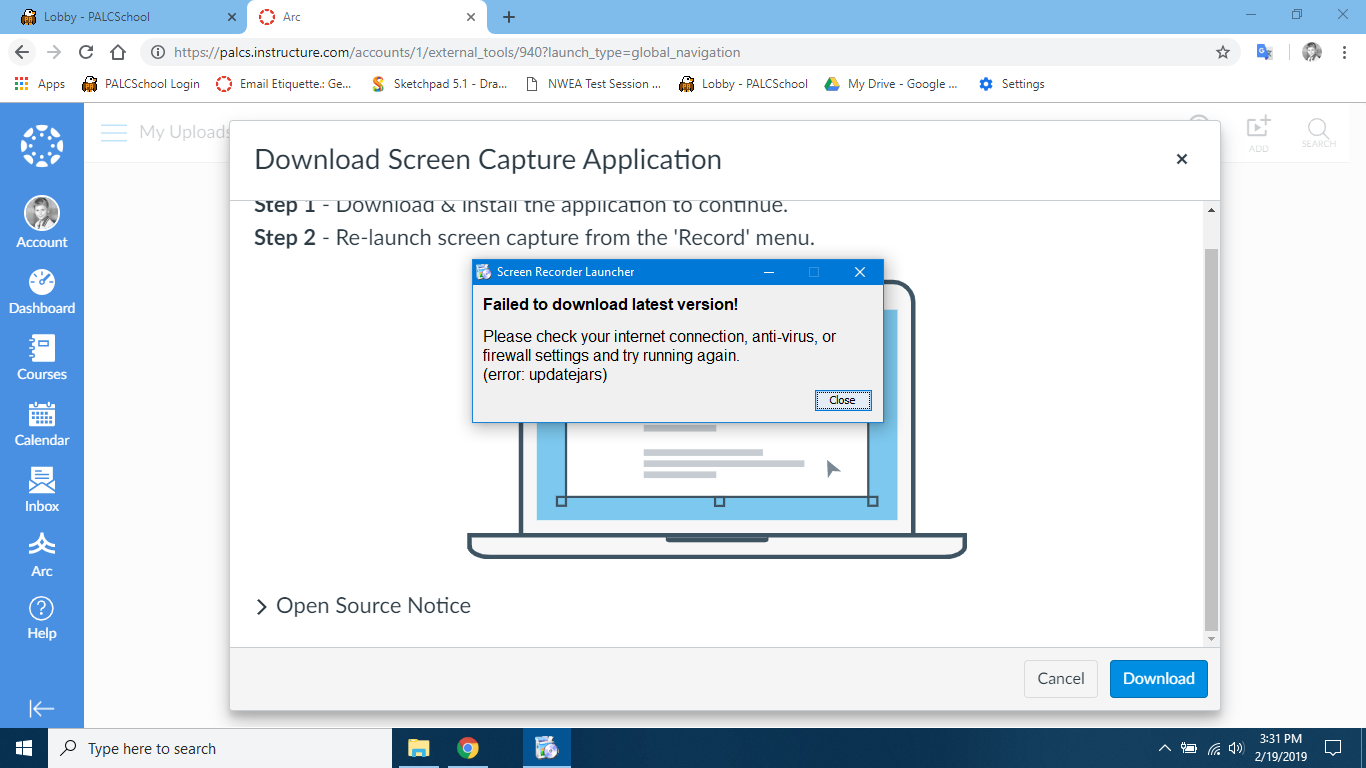
Task: Collapse the global navigation sidebar arrow
Action: [x=42, y=708]
